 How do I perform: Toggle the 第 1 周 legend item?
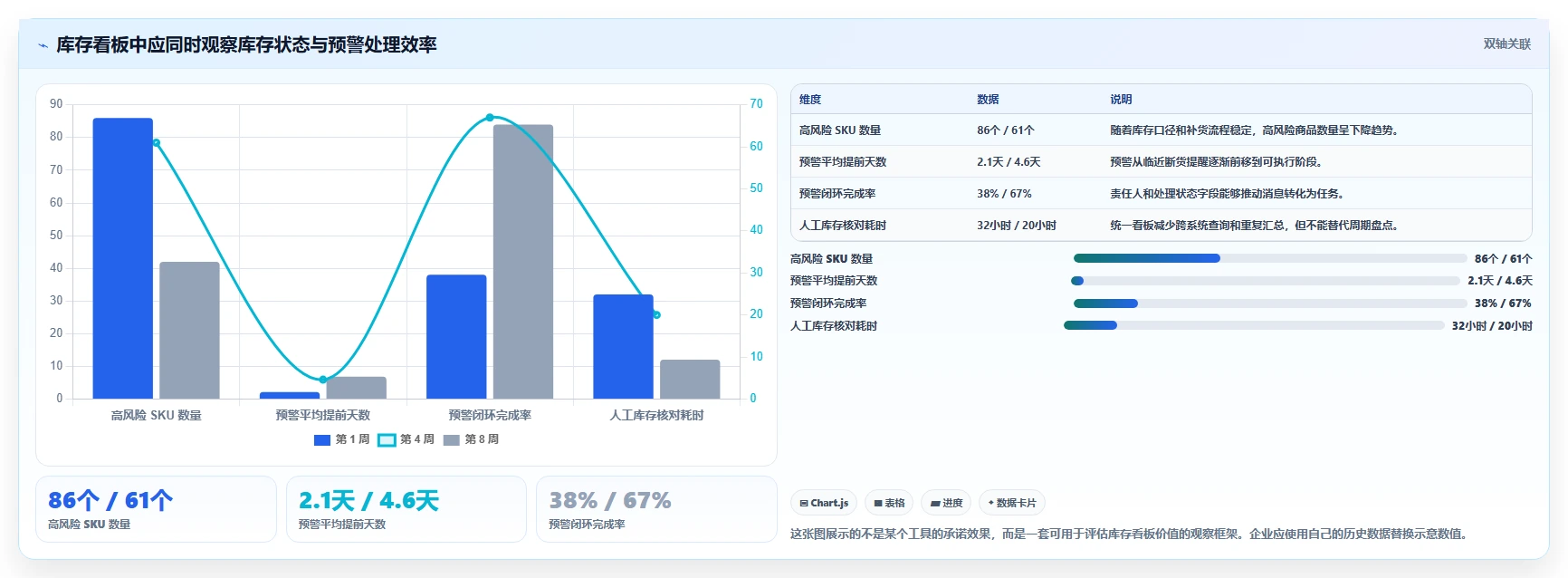click(x=341, y=439)
